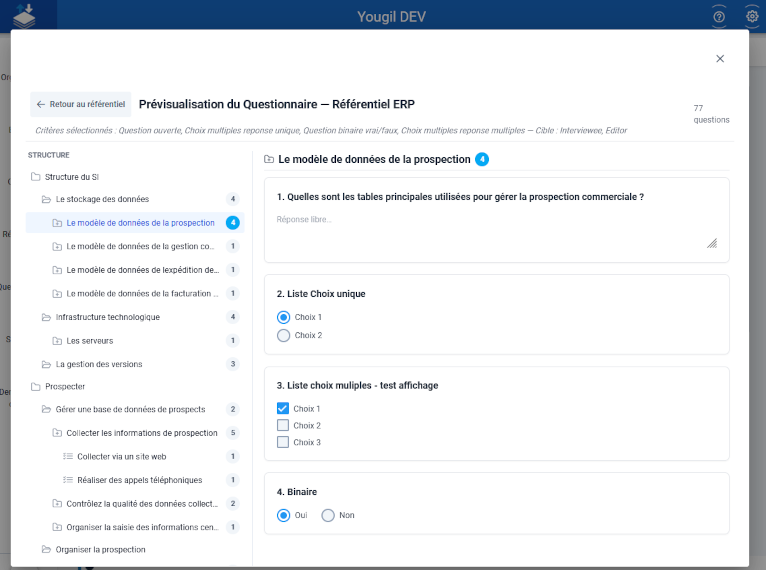Select Oui radio in Binaire question
The width and height of the screenshot is (766, 570).
(x=283, y=515)
